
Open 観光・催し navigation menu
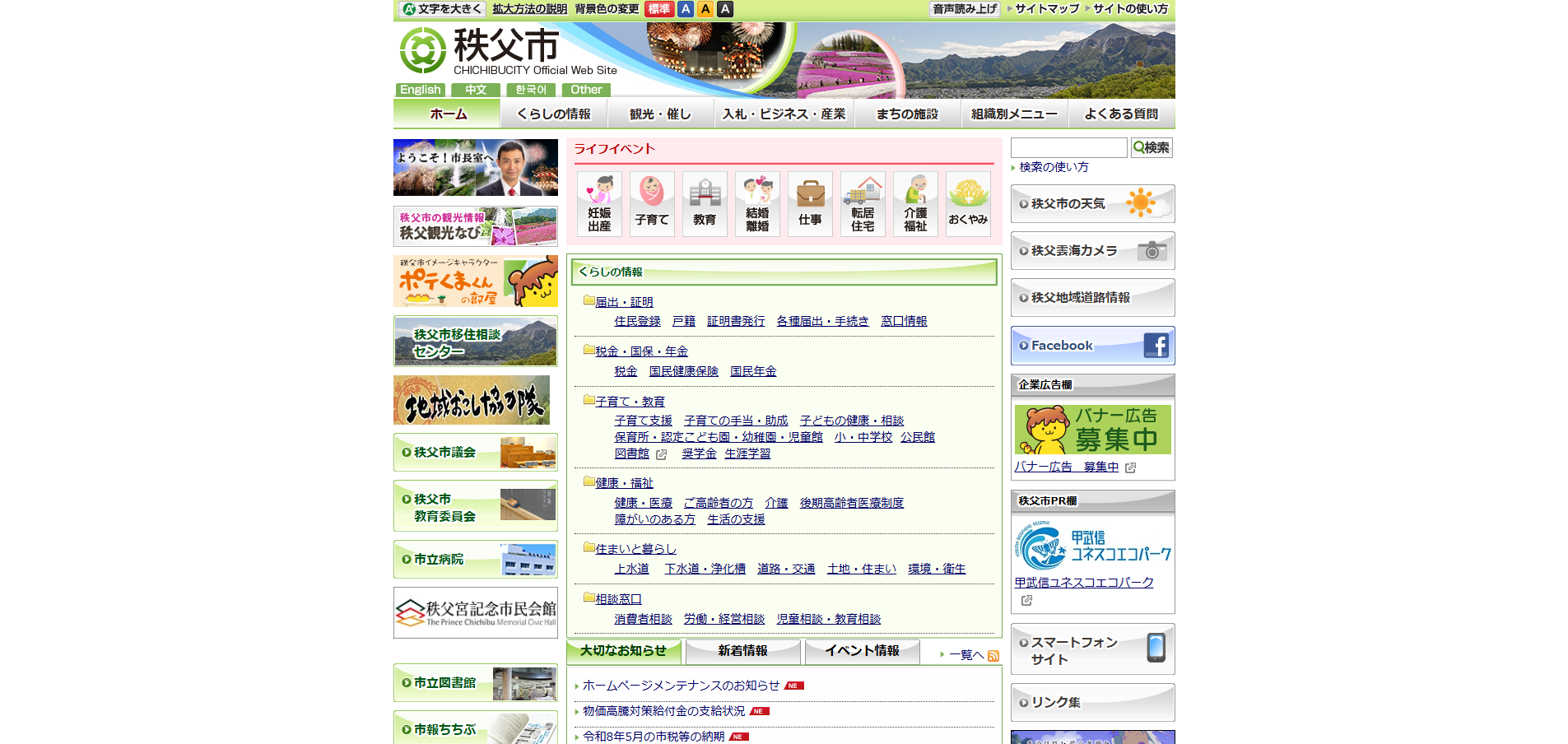661,114
